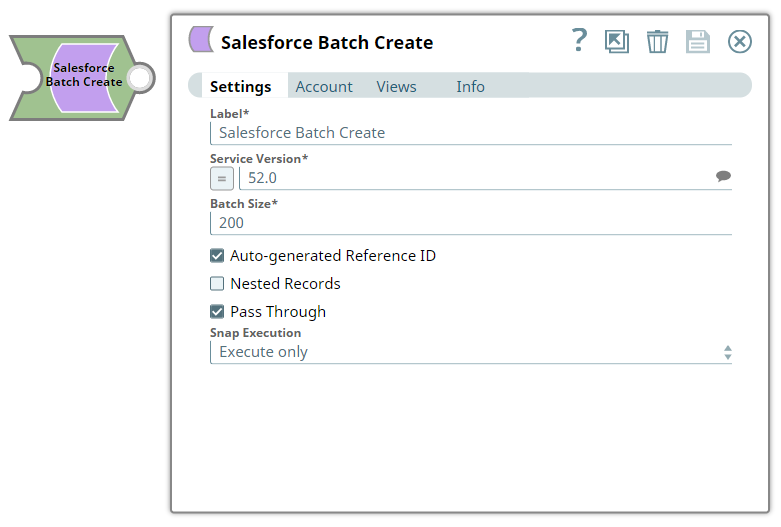Click the pop-out dialog icon
781x527 pixels.
coord(617,41)
